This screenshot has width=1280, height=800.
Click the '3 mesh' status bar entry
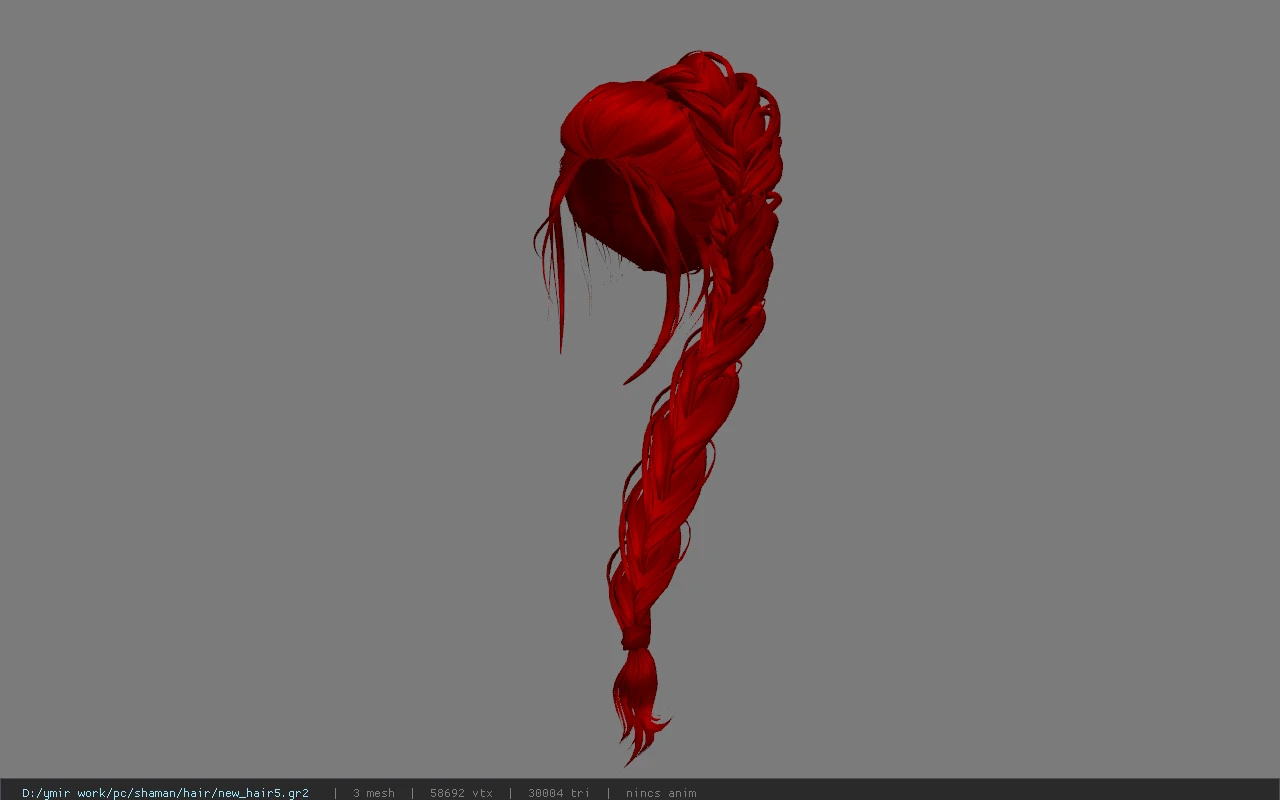[373, 793]
